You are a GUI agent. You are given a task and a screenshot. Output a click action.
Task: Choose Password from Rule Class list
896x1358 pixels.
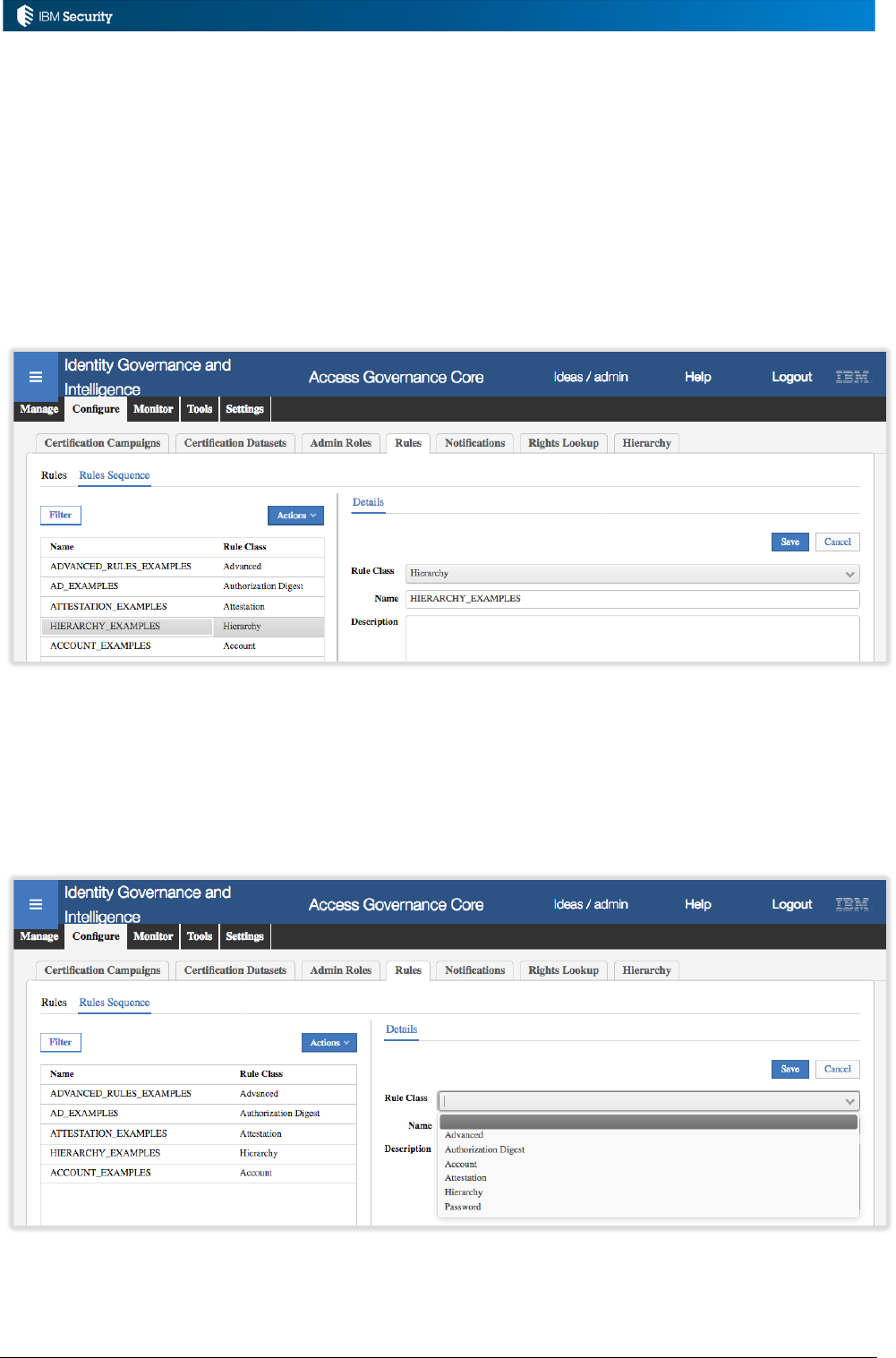click(x=649, y=1207)
